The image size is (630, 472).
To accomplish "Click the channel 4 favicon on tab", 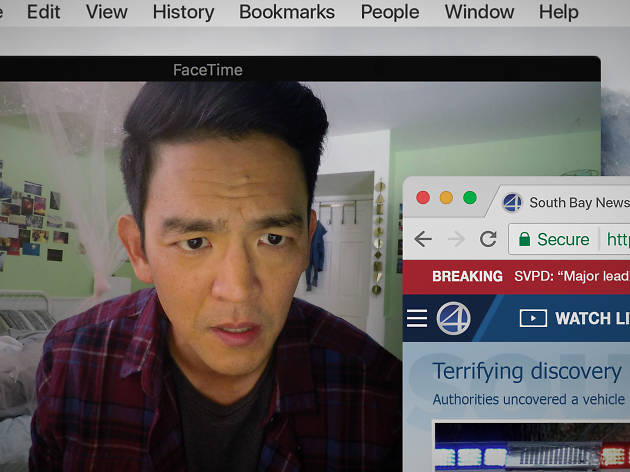I will coord(512,202).
